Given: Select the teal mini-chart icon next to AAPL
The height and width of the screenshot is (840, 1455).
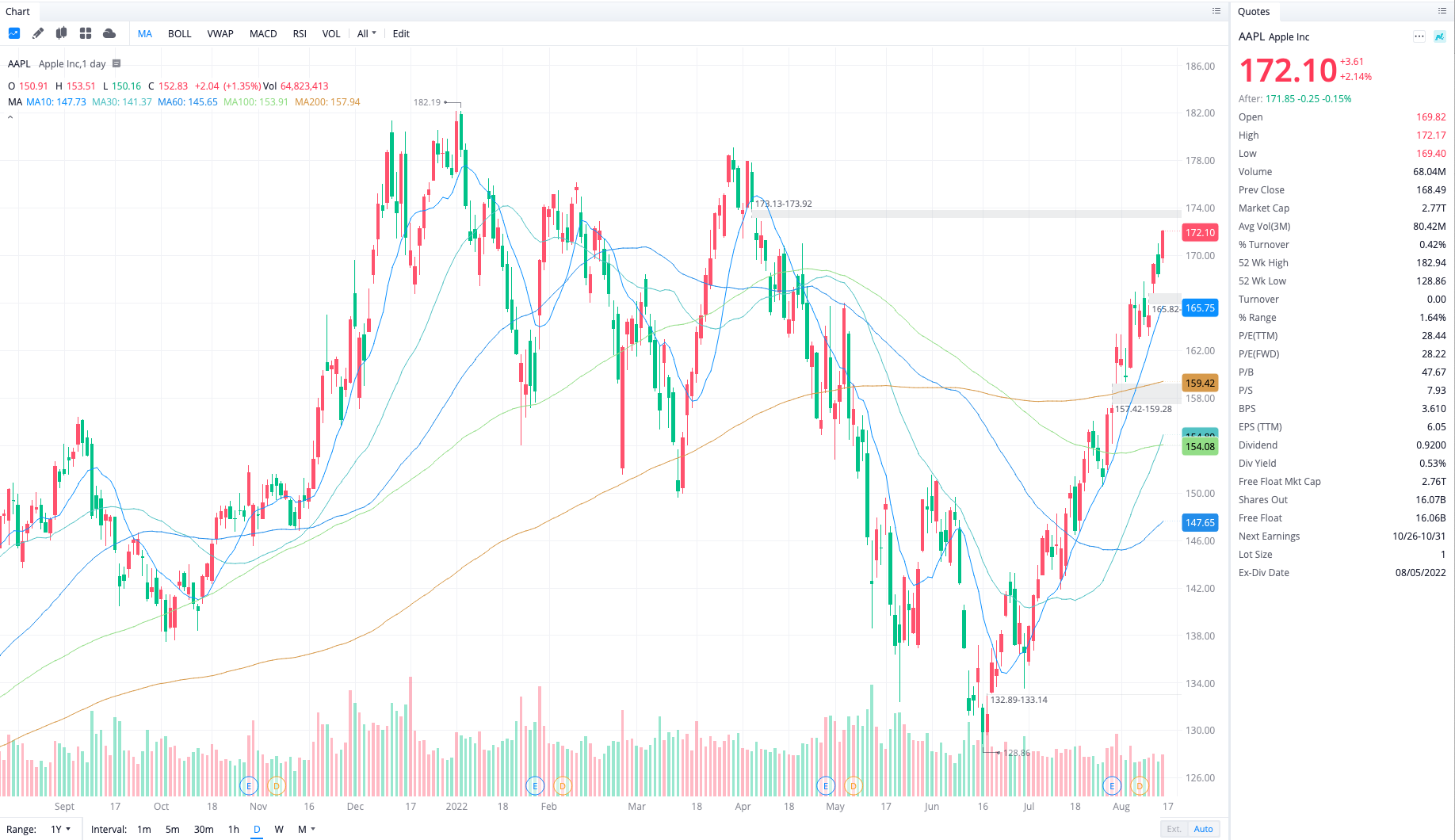Looking at the screenshot, I should pos(1438,36).
